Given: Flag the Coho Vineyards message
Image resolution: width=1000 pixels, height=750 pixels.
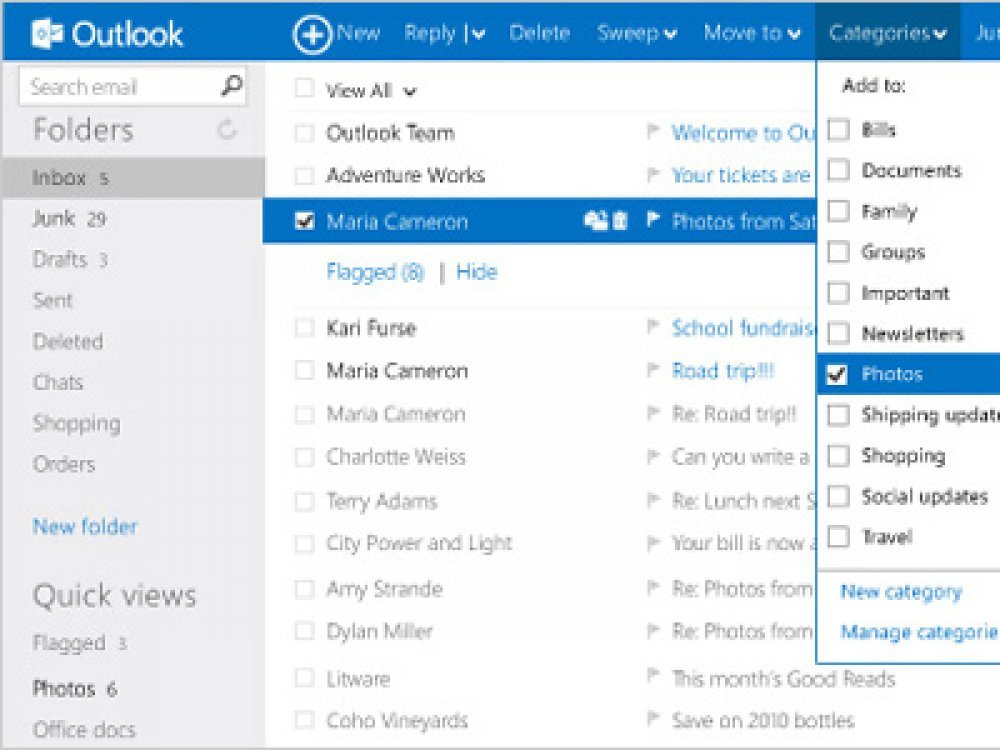Looking at the screenshot, I should (652, 719).
